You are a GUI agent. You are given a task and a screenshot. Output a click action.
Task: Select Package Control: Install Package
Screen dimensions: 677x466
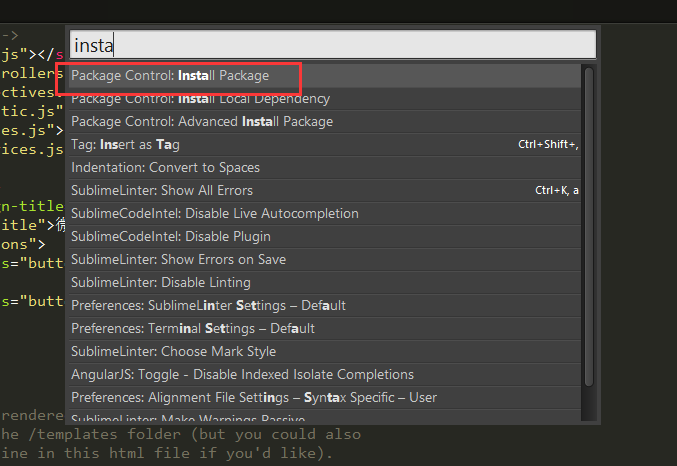(325, 76)
